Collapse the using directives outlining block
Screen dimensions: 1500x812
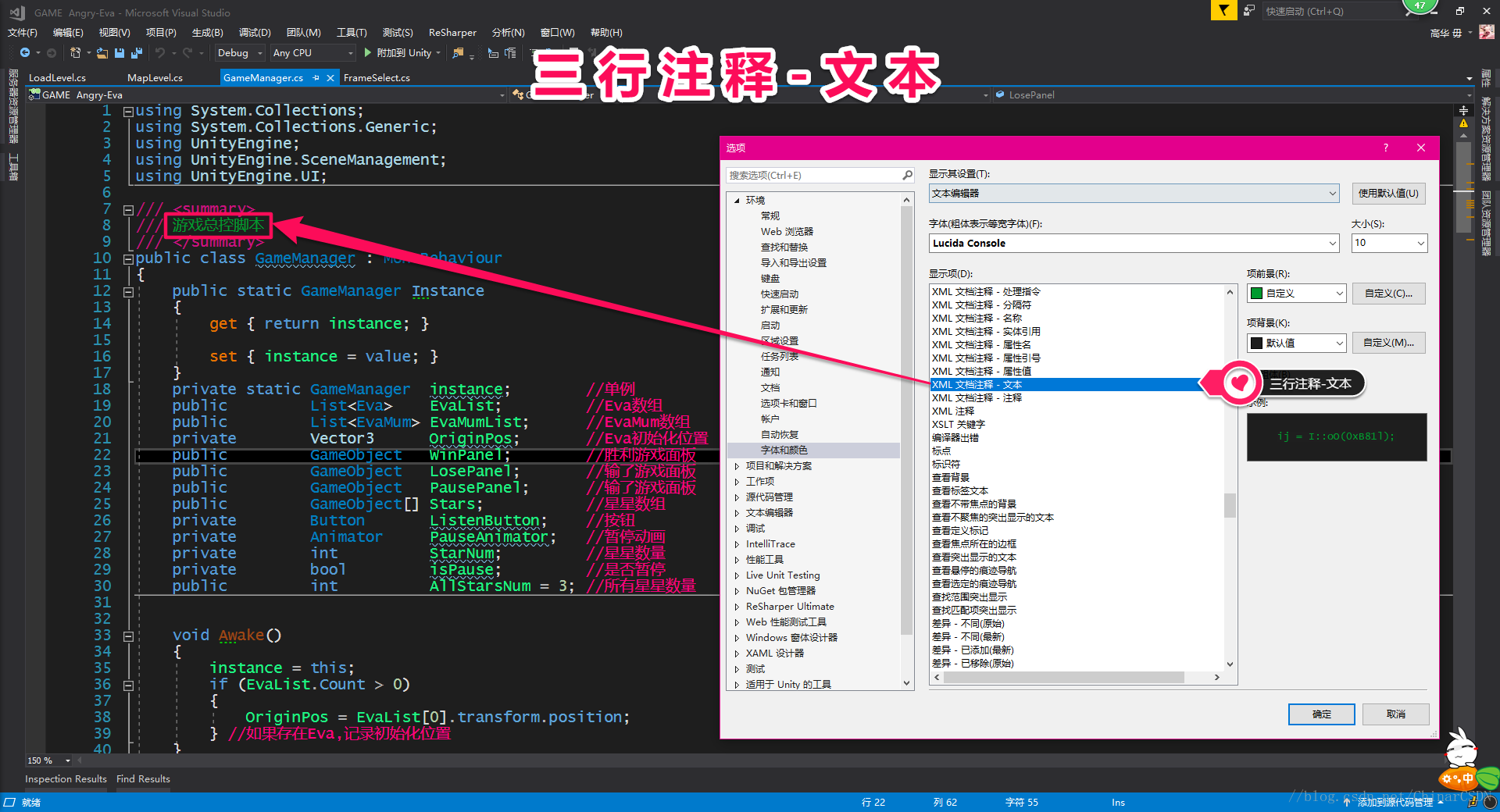128,111
